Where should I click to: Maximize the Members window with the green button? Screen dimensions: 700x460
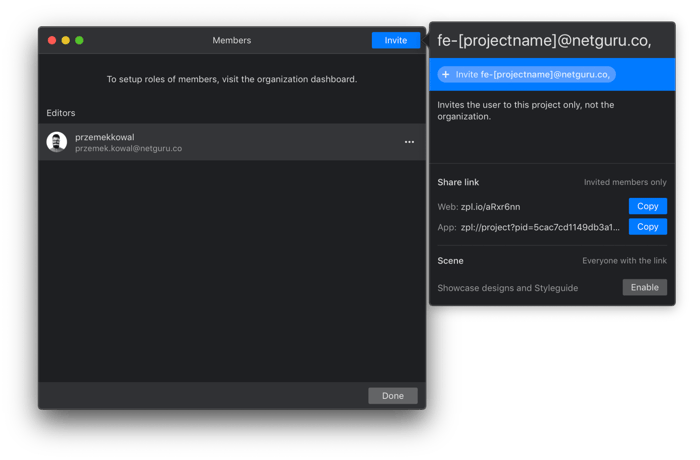[80, 40]
